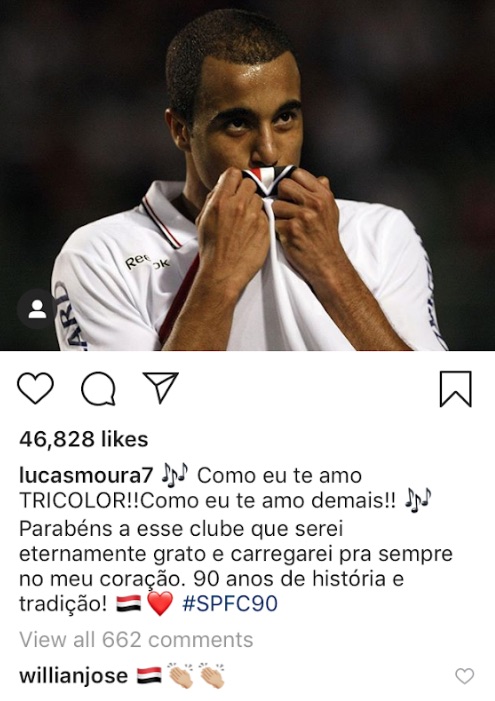Open the lucasmoura7 profile username
Image resolution: width=495 pixels, height=701 pixels.
86,475
